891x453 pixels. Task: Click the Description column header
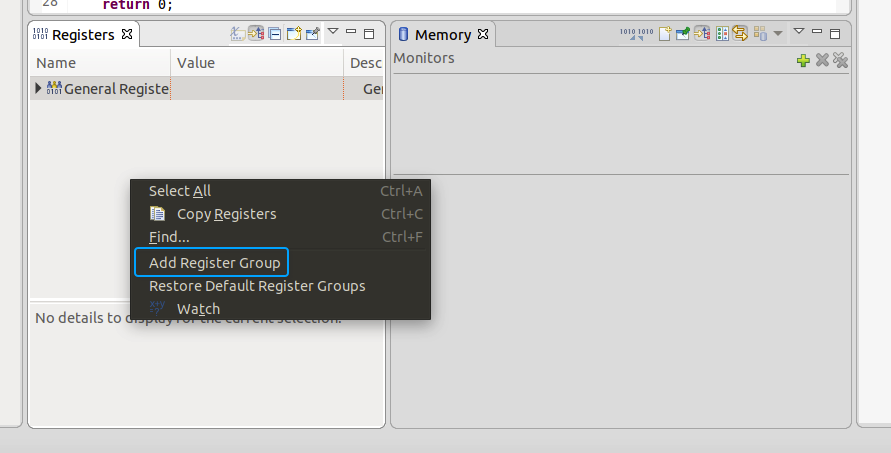pyautogui.click(x=366, y=63)
